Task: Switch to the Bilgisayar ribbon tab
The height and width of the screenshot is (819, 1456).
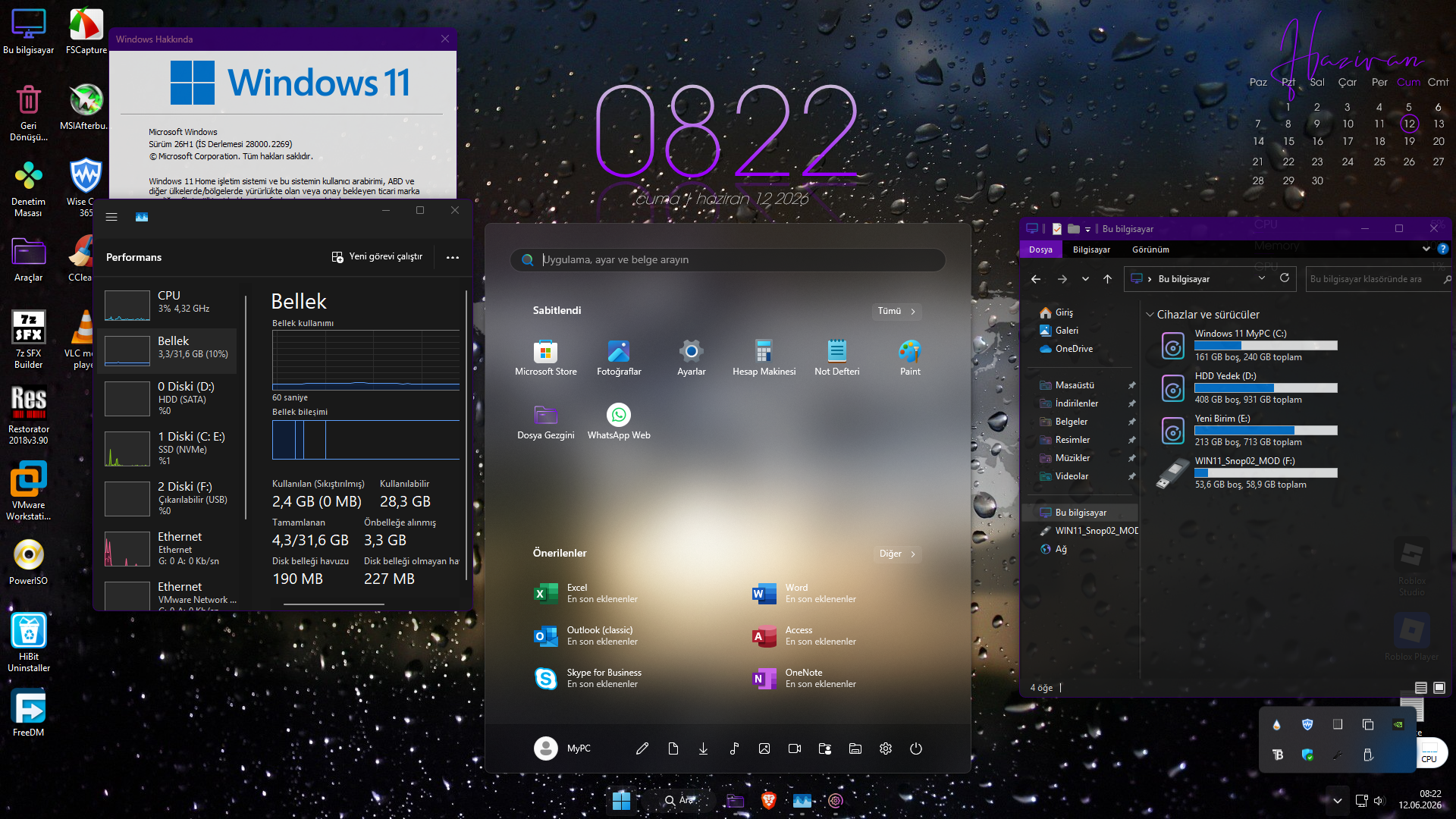Action: coord(1091,249)
